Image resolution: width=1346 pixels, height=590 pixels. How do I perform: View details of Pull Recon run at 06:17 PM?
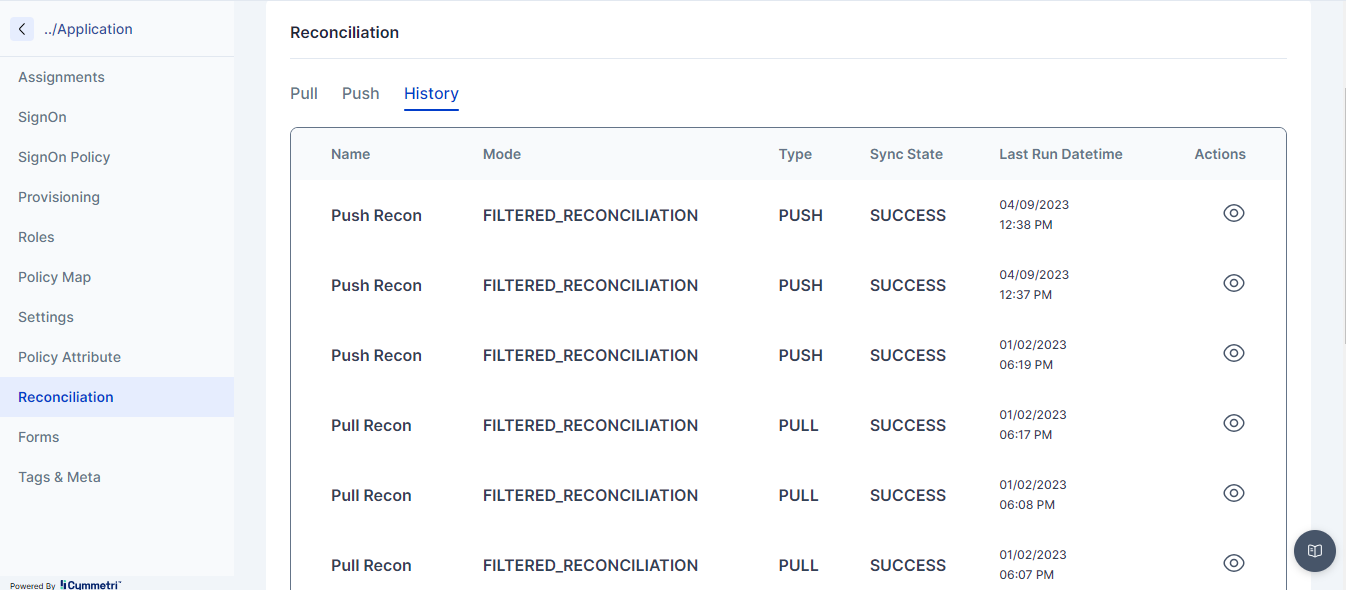tap(1234, 423)
